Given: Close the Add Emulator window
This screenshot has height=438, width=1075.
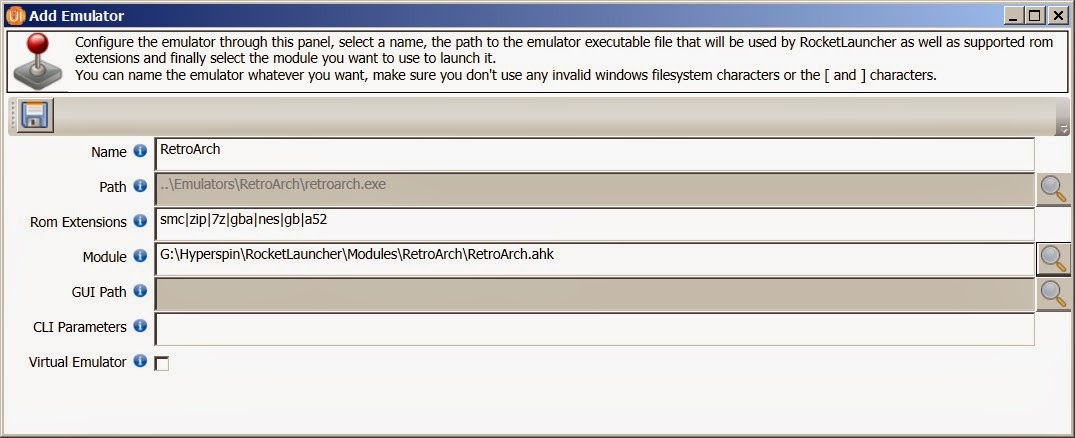Looking at the screenshot, I should click(1058, 16).
